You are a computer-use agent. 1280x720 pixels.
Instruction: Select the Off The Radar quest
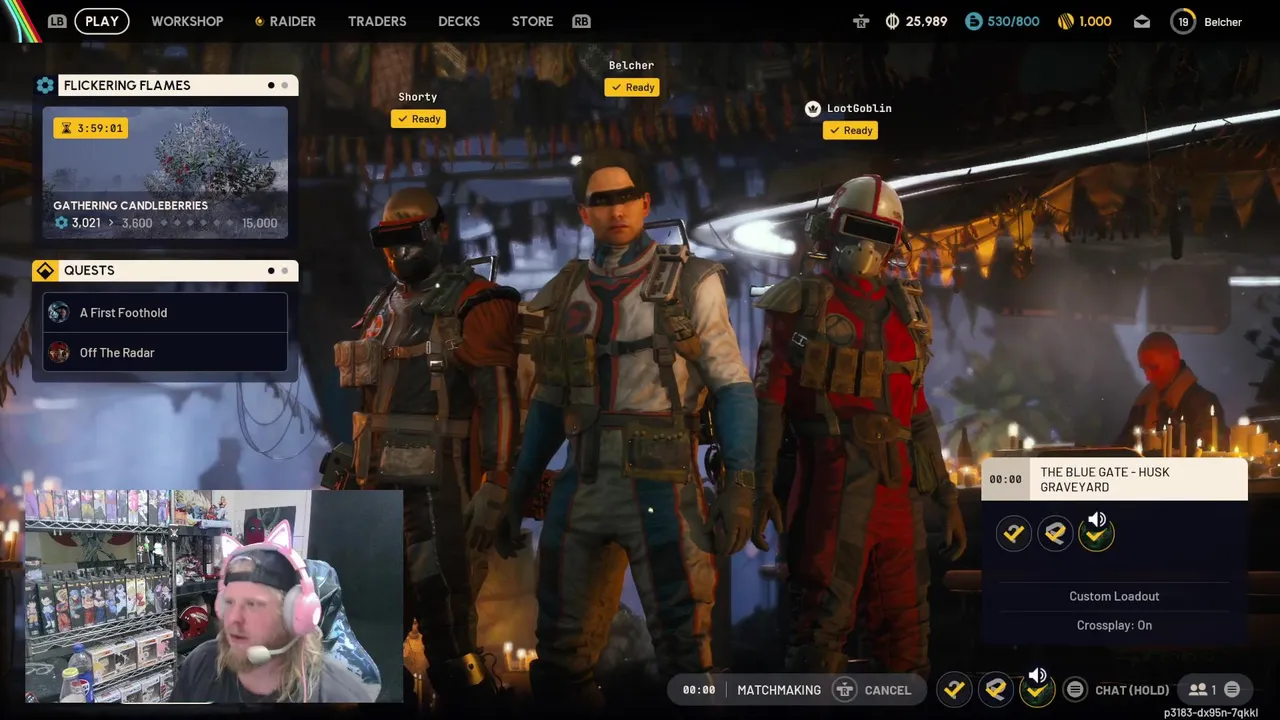(x=165, y=352)
